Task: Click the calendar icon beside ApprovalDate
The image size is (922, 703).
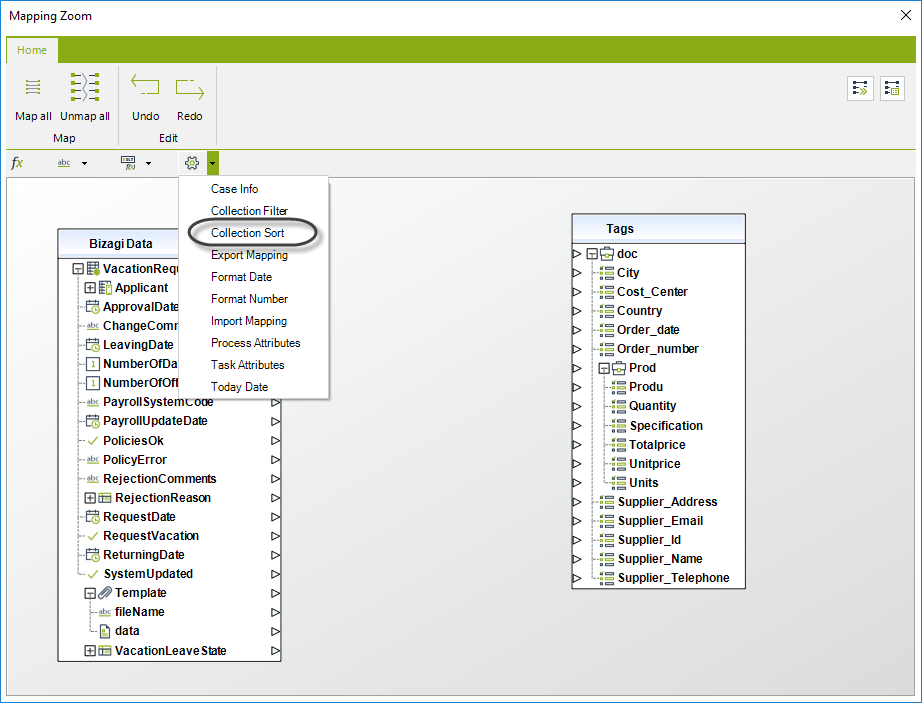Action: tap(92, 307)
